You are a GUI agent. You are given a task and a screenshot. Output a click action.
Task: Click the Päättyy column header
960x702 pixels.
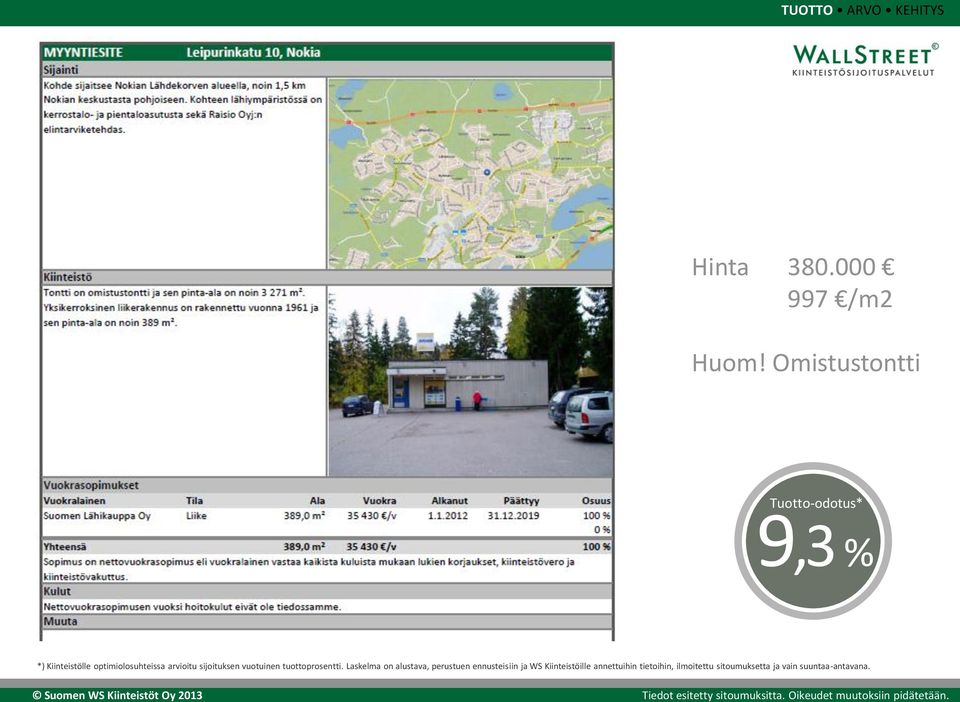pos(521,501)
